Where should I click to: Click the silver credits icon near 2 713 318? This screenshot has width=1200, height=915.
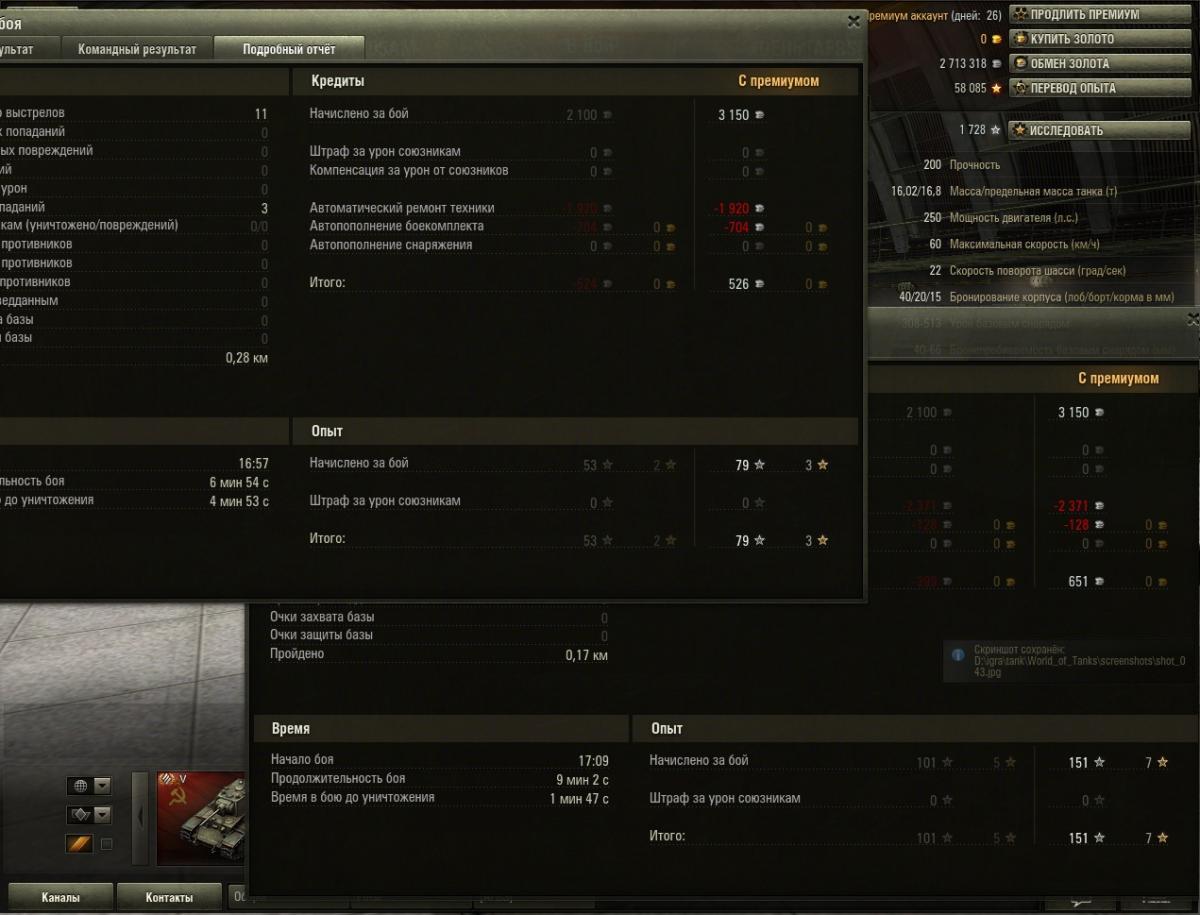click(x=996, y=64)
